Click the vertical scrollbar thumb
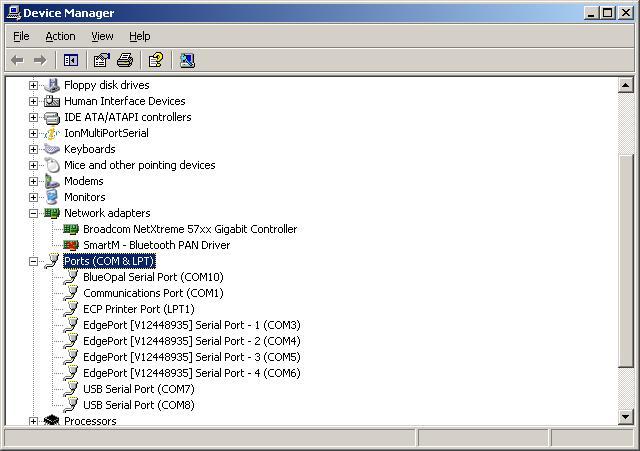This screenshot has height=451, width=640. [625, 261]
